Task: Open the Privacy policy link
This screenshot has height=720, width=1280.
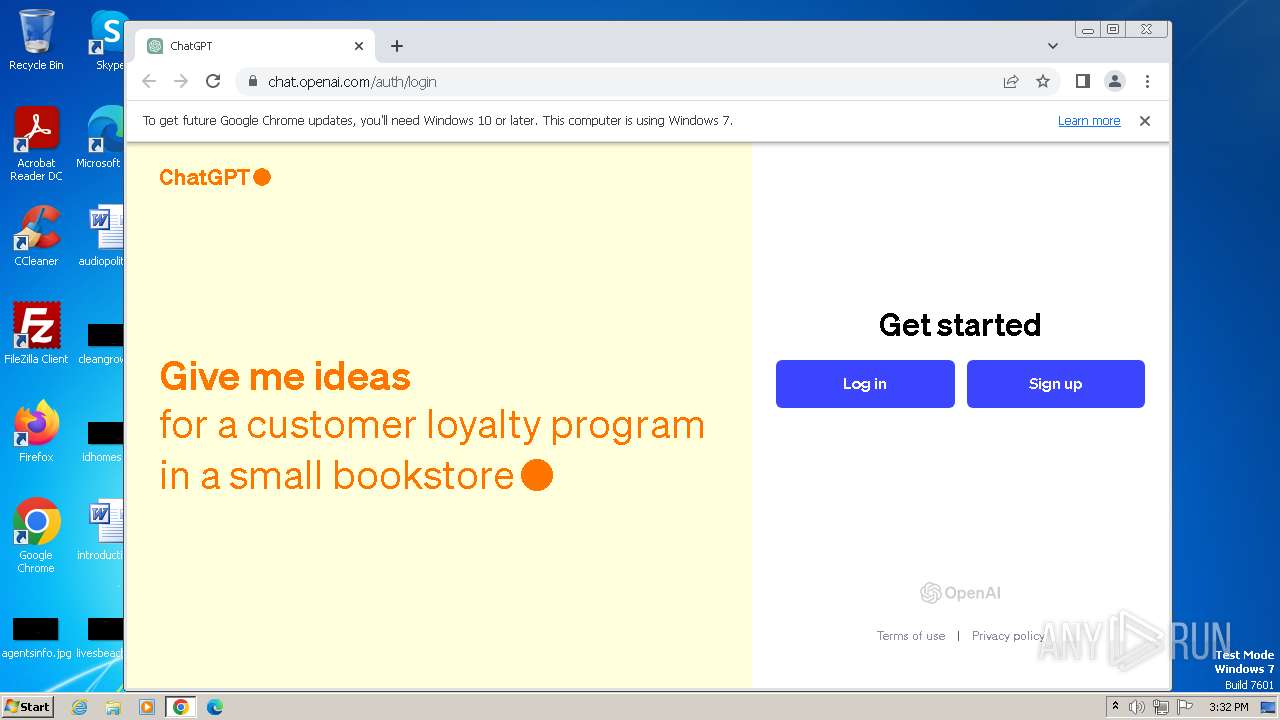Action: coord(1008,636)
